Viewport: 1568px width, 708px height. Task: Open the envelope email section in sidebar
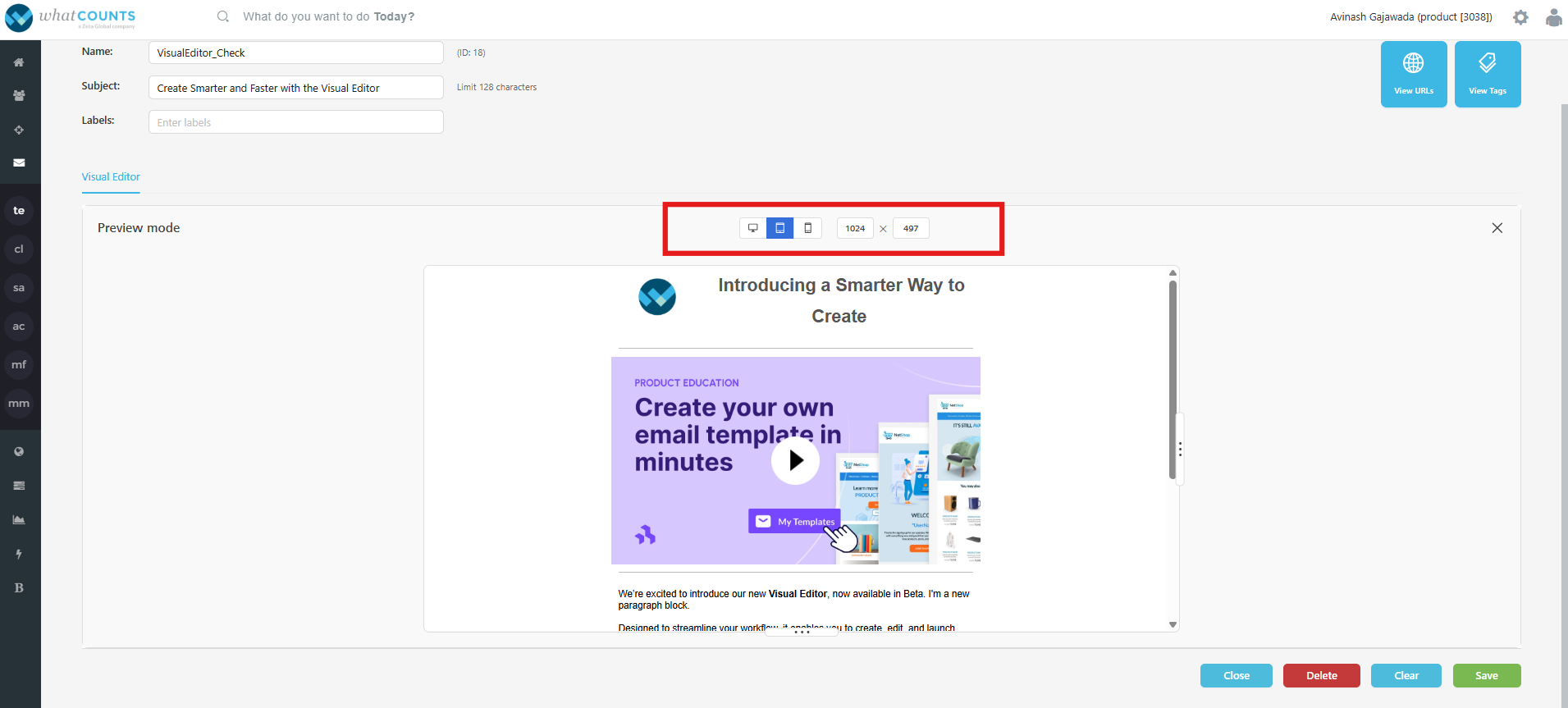click(x=19, y=162)
